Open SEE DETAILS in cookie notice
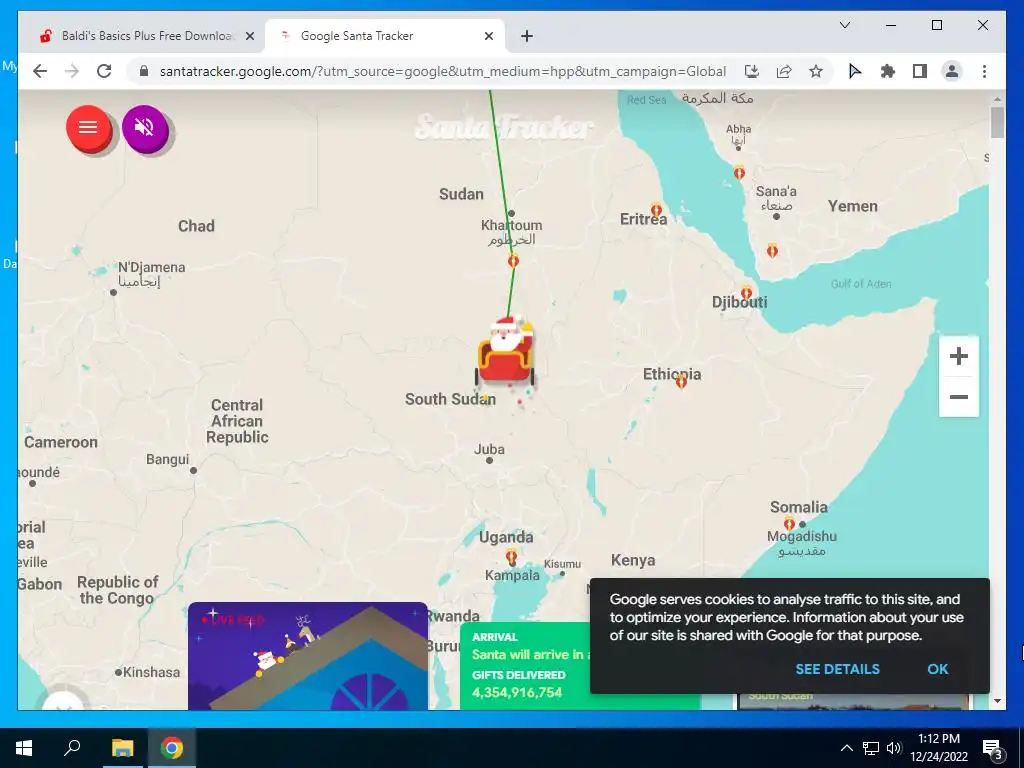This screenshot has height=768, width=1024. coord(837,669)
